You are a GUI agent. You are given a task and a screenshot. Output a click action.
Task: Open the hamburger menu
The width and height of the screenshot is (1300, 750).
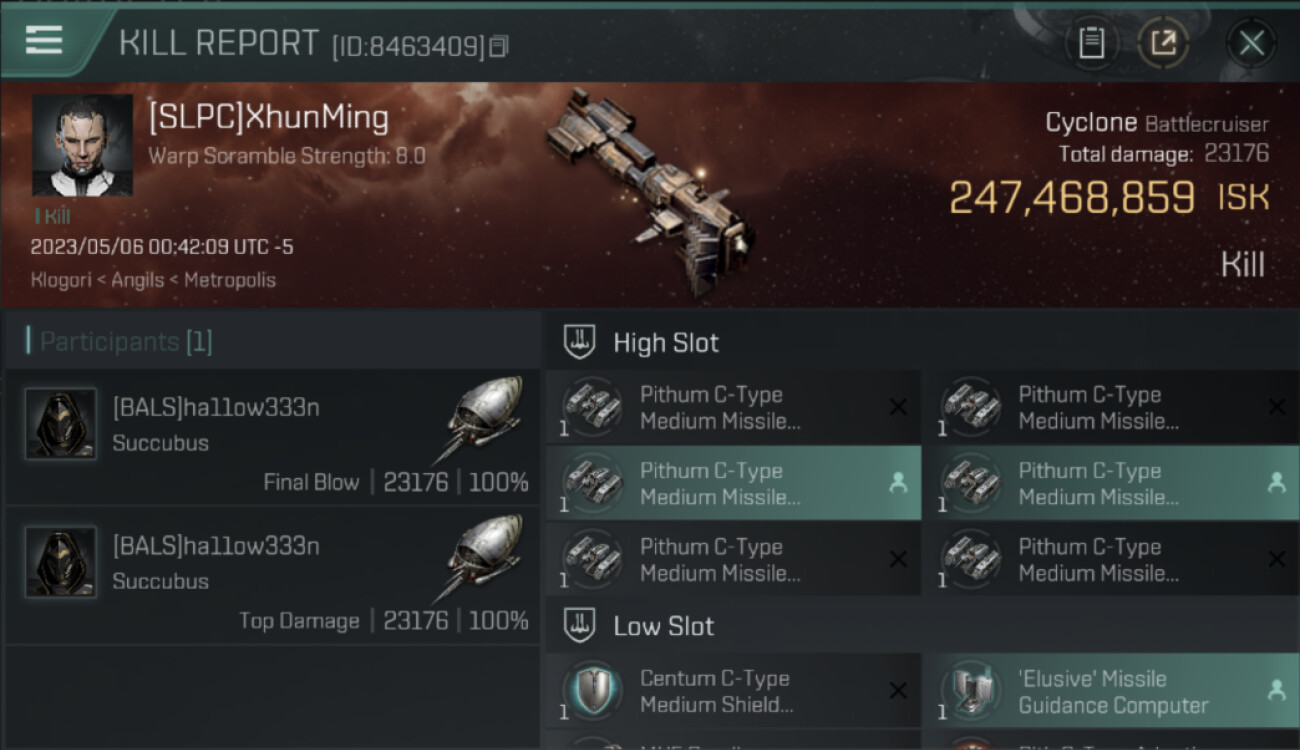(x=44, y=40)
